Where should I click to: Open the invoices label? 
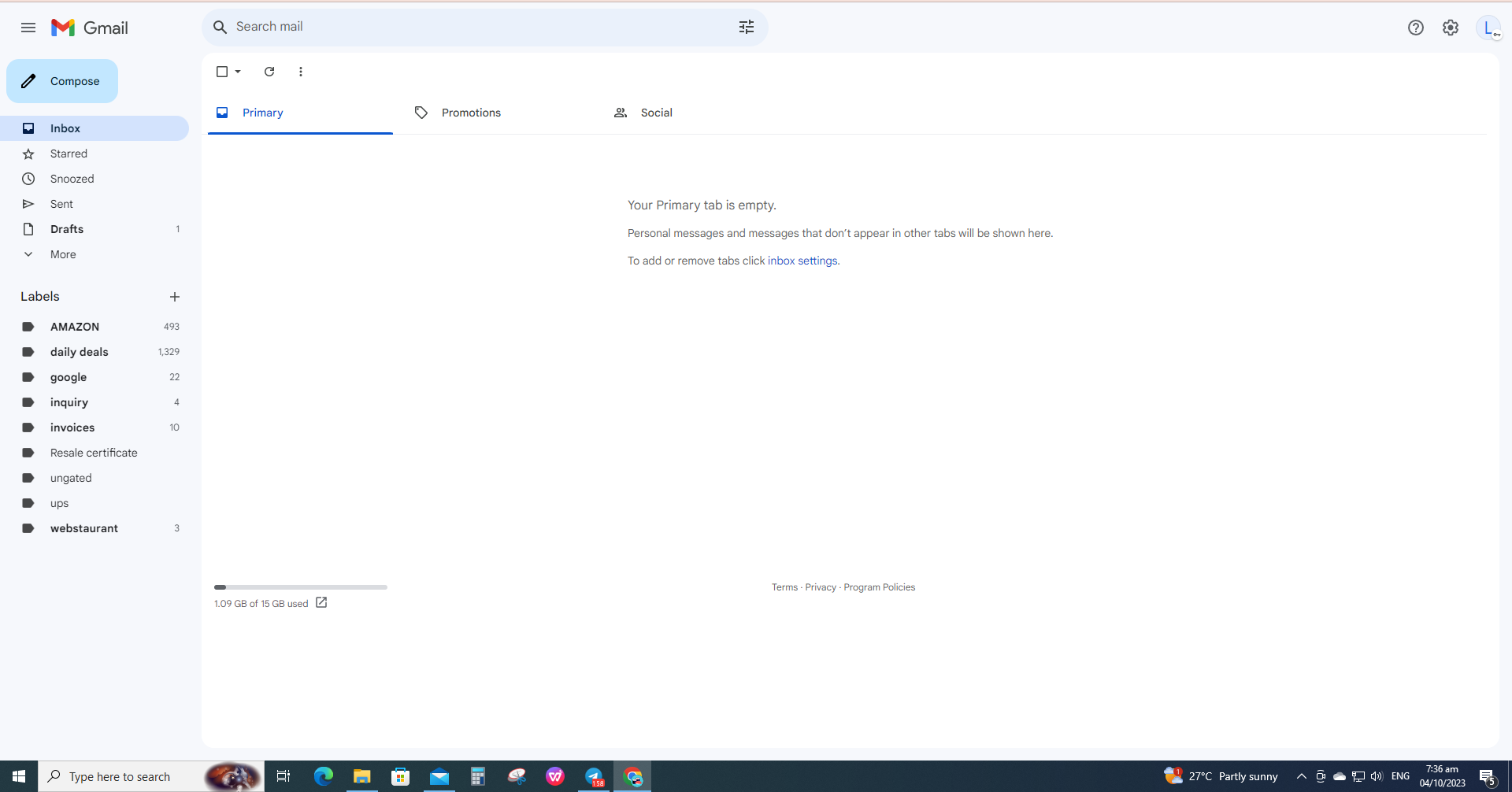pos(94,427)
